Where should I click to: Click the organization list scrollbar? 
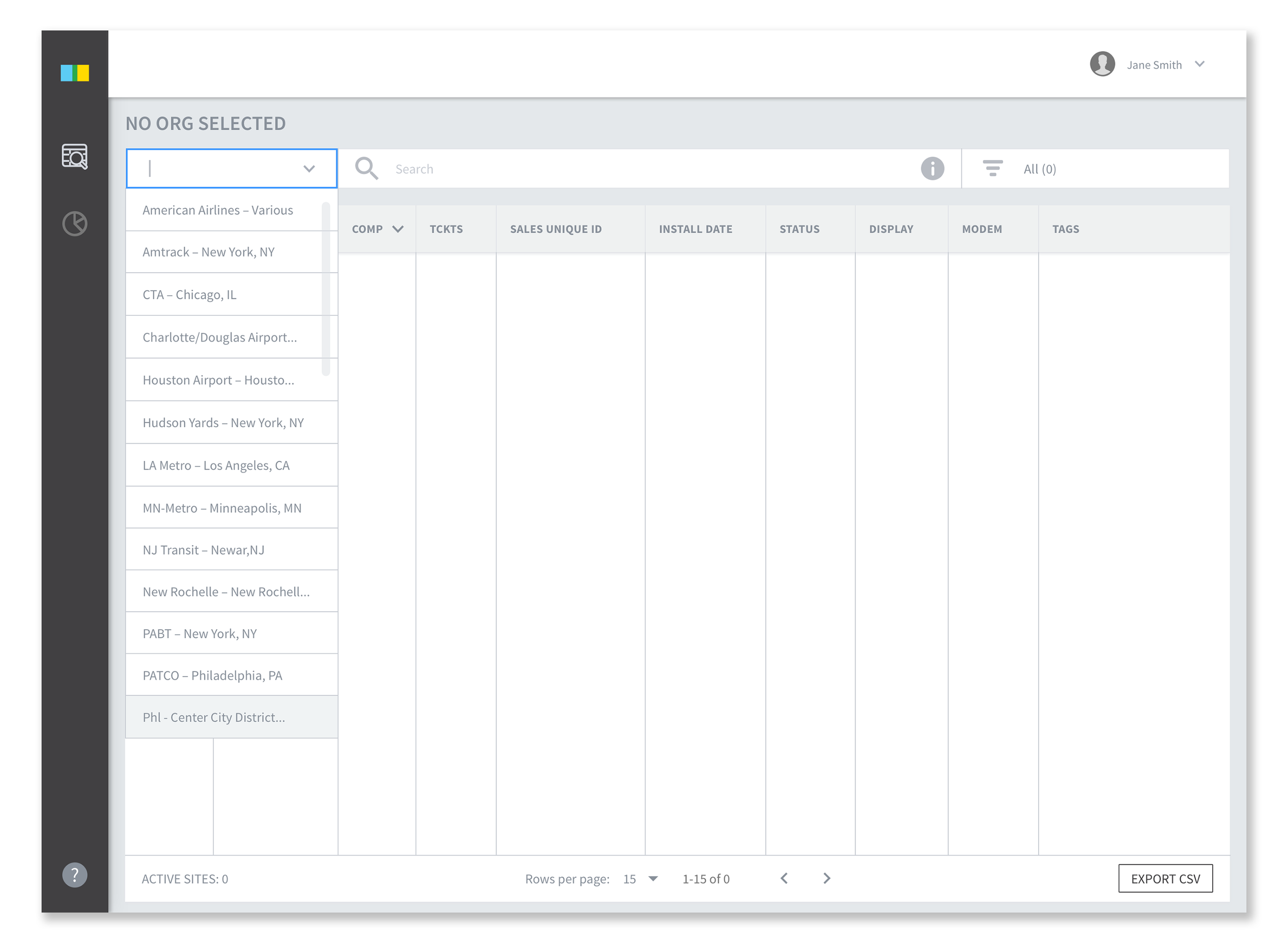pyautogui.click(x=326, y=288)
